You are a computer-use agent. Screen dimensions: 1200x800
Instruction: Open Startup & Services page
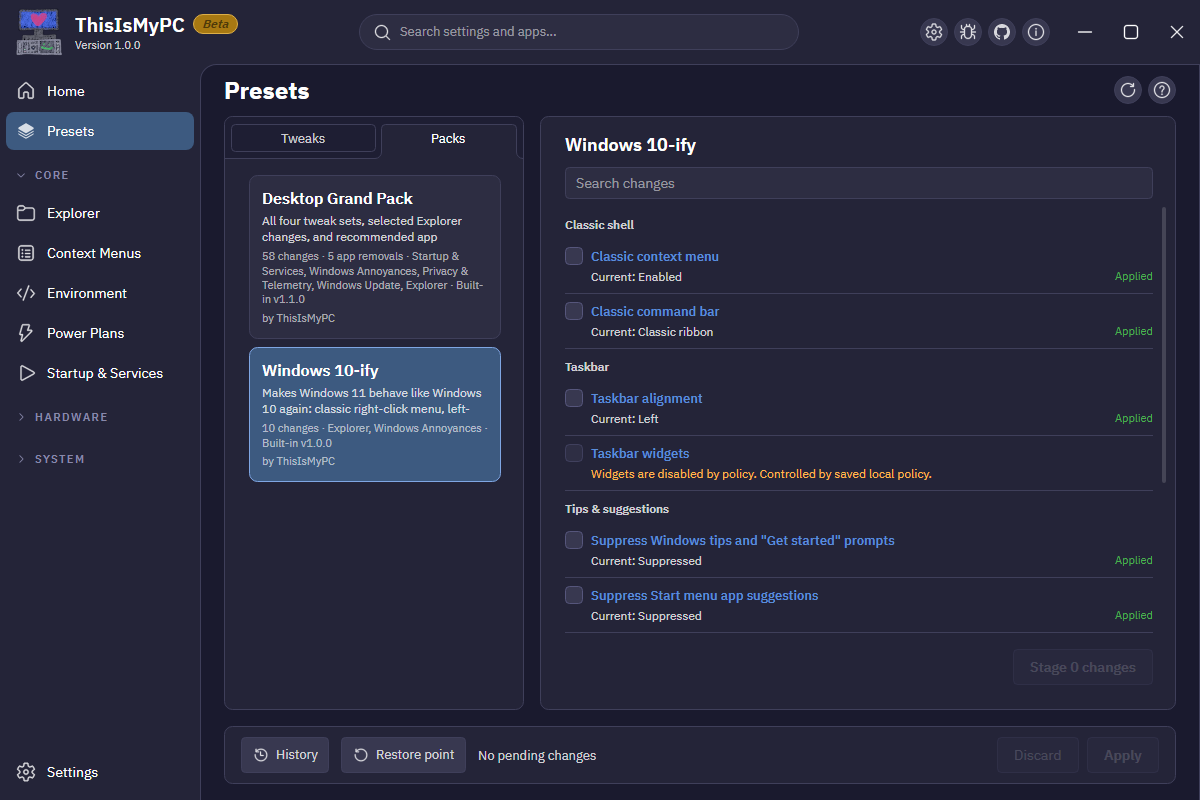(x=100, y=373)
